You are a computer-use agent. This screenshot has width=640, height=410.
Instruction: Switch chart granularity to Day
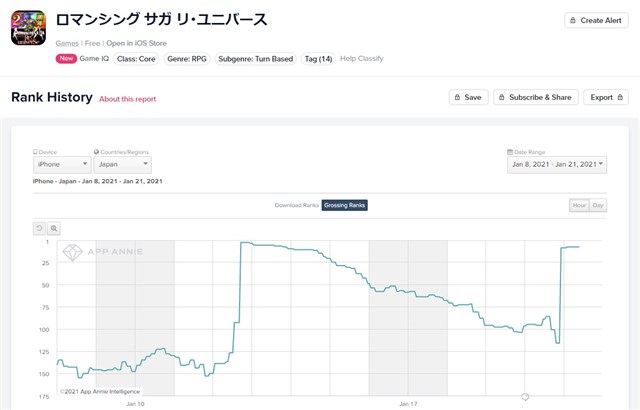598,205
